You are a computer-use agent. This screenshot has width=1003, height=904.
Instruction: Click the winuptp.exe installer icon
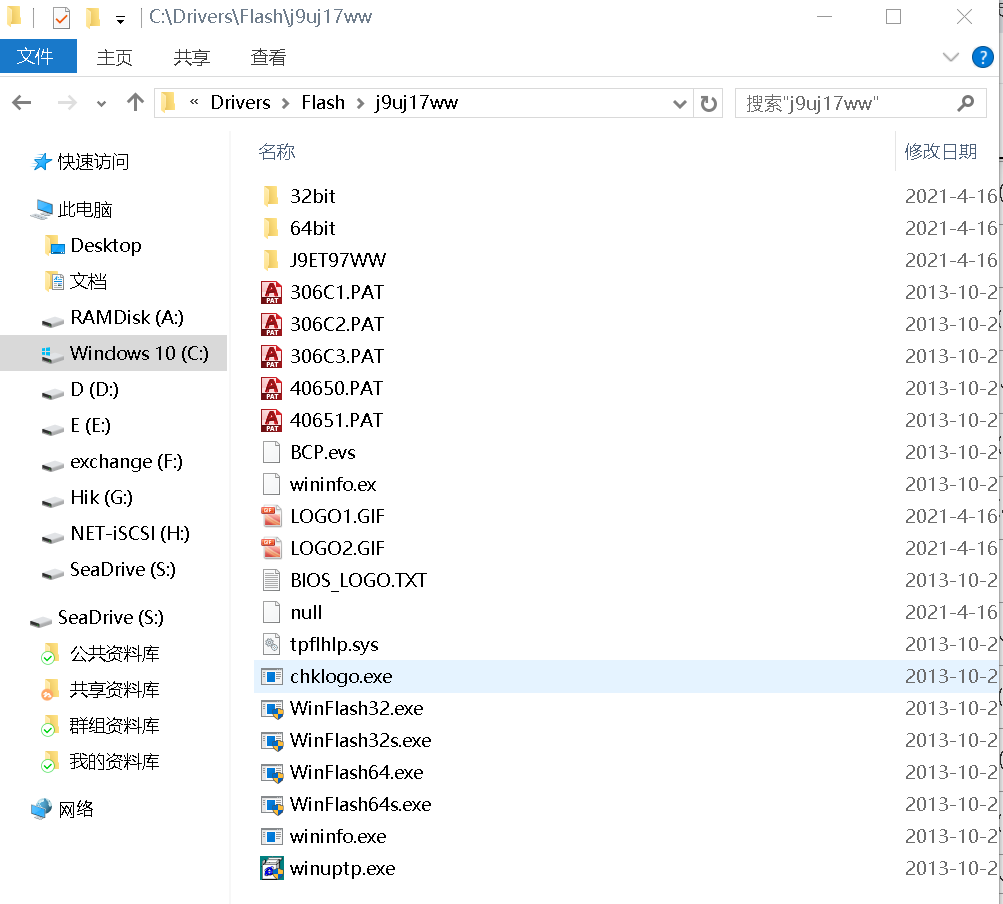[272, 868]
